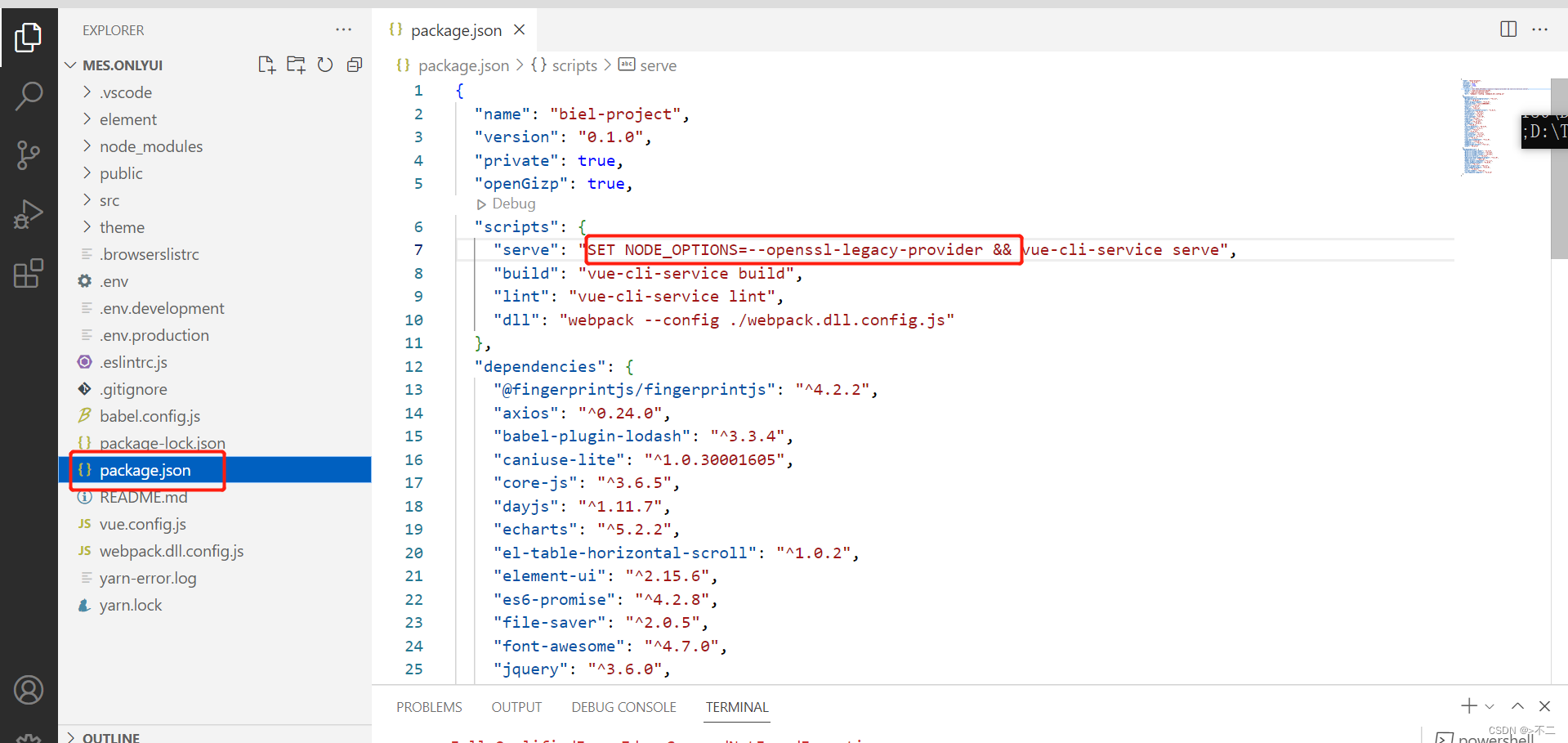Open Run and Debug view

click(29, 214)
